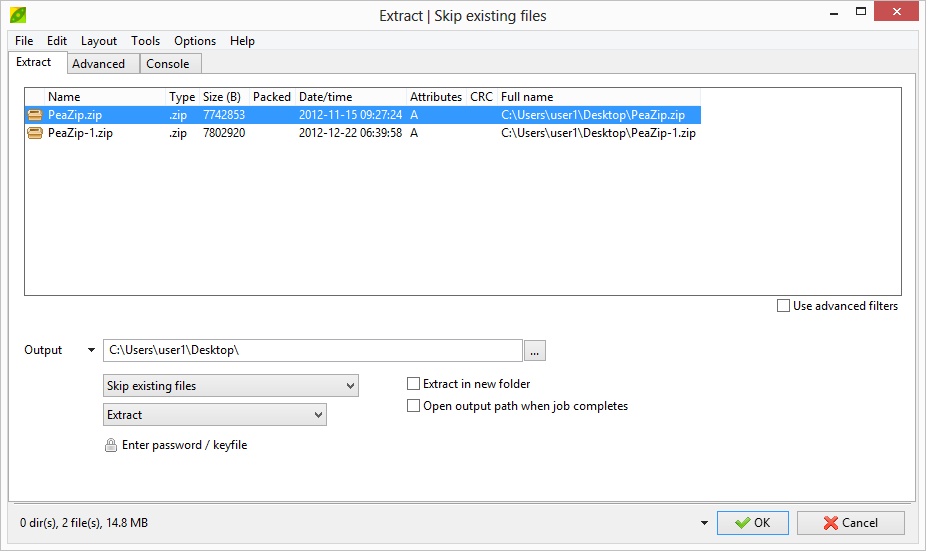Select the PeaZip.zip file name
This screenshot has height=551, width=926.
pos(75,115)
